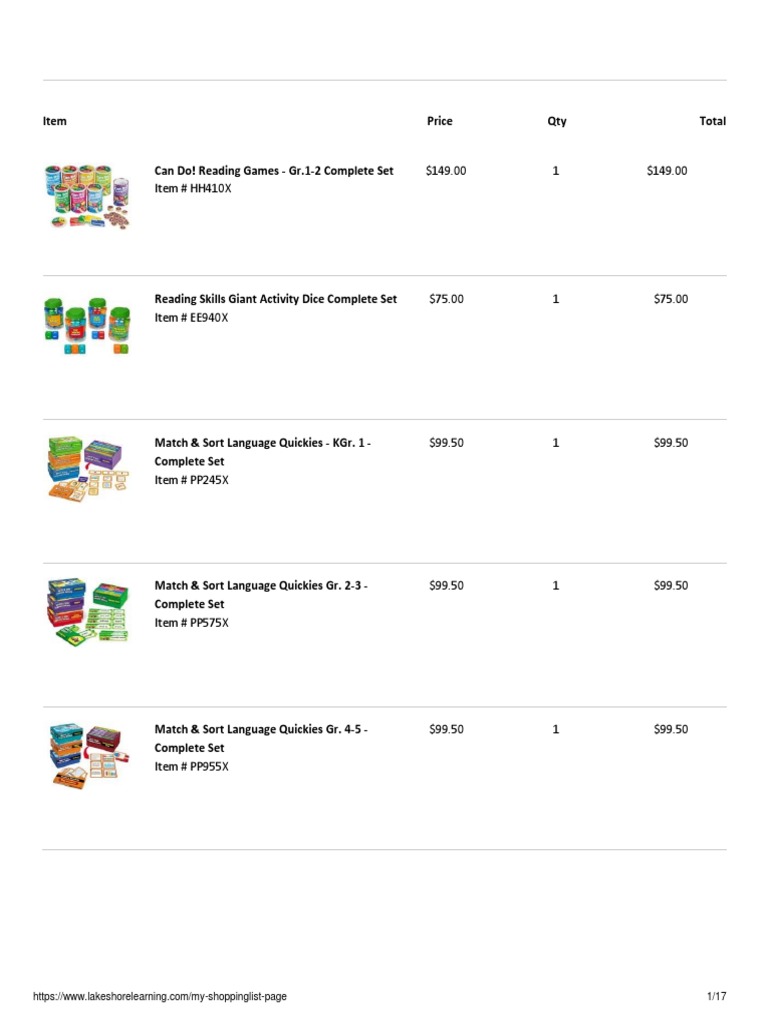
Task: Click the Qty column header
Action: pos(557,121)
